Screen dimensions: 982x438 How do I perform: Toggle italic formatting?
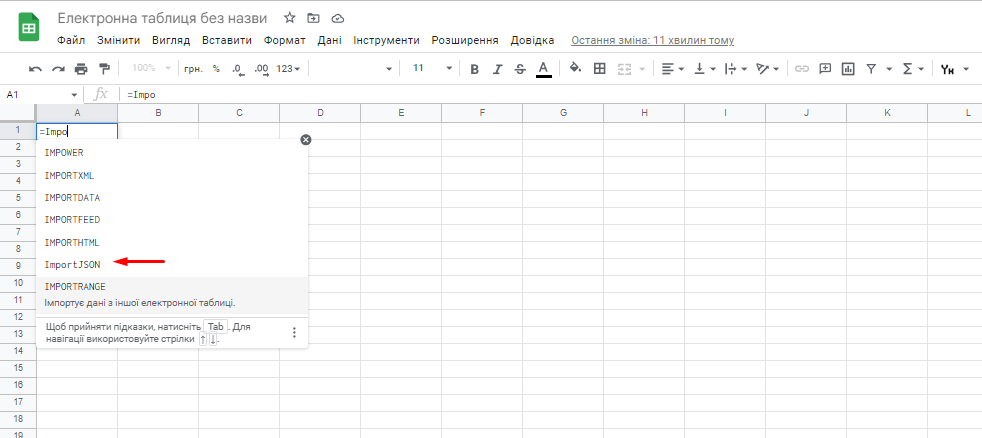pyautogui.click(x=497, y=69)
